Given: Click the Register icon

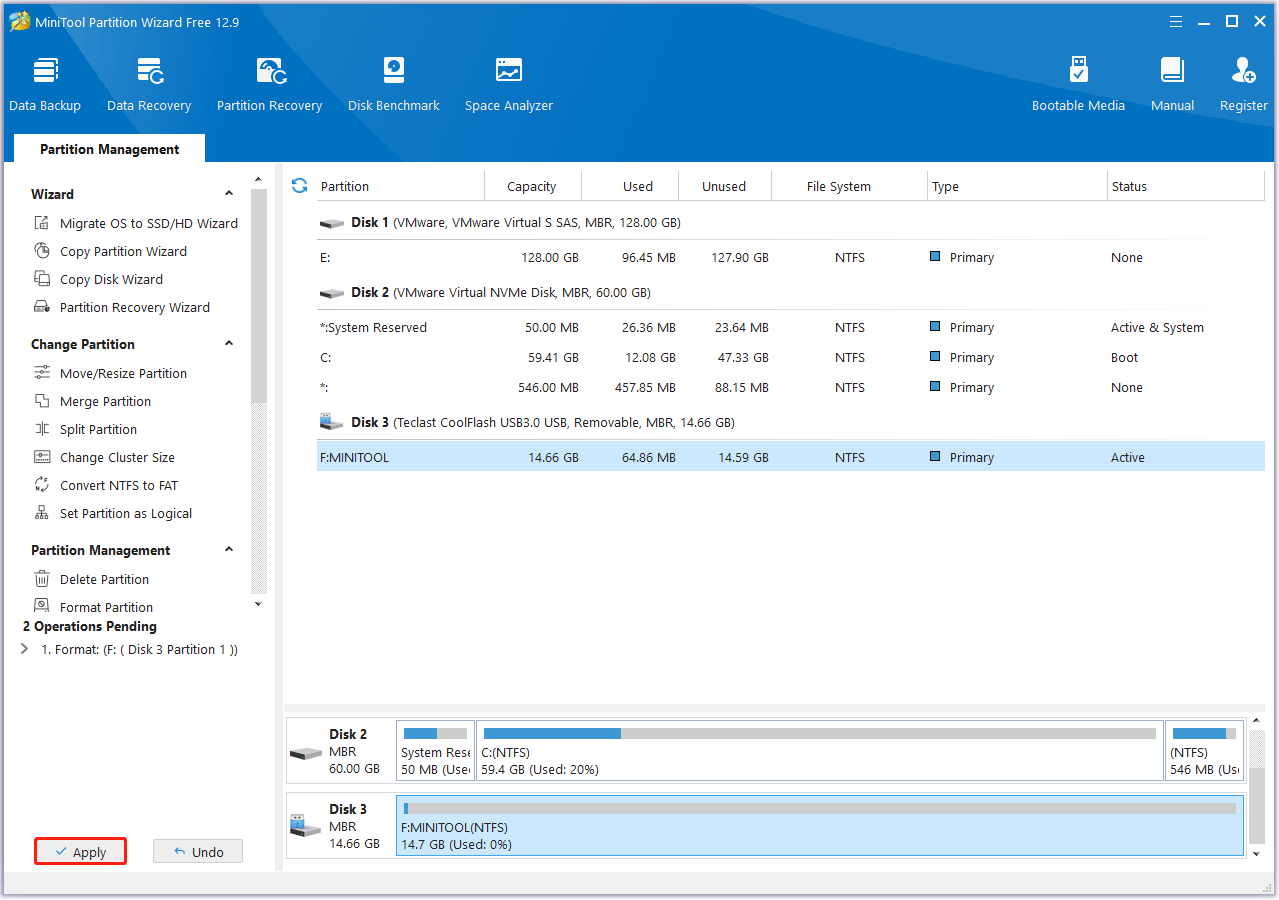Looking at the screenshot, I should pos(1242,82).
